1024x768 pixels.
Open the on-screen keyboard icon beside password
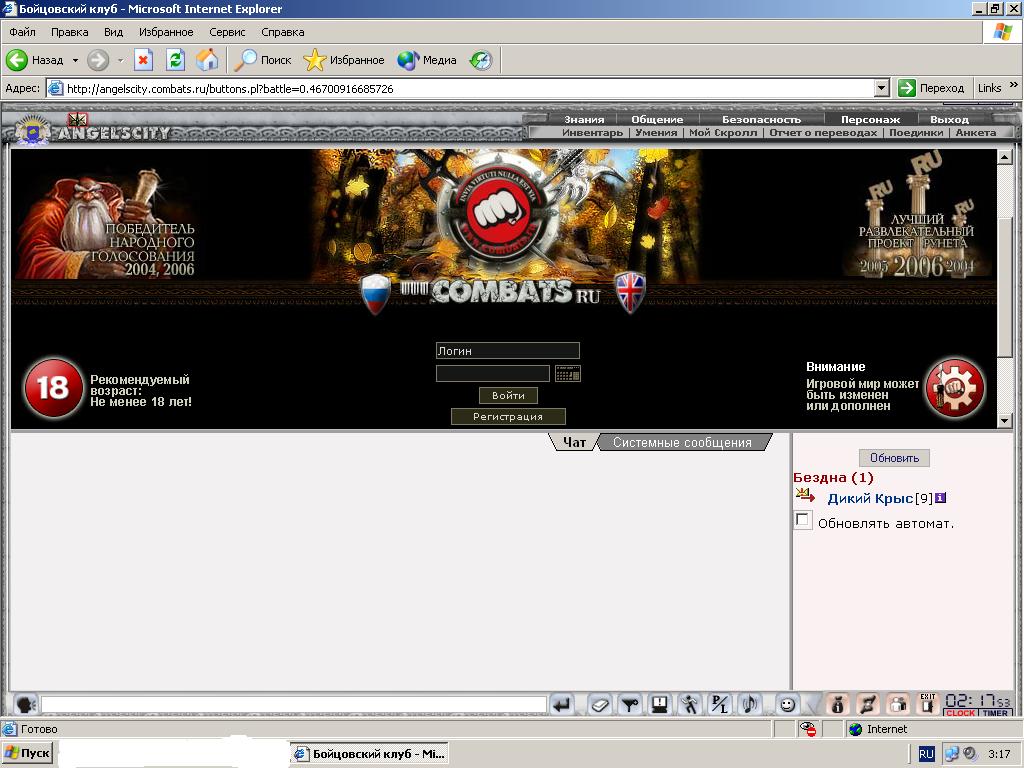pos(568,374)
